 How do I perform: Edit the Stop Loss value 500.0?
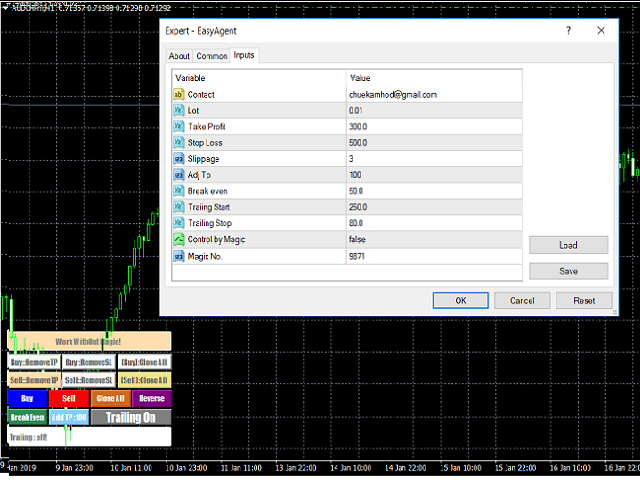[434, 143]
